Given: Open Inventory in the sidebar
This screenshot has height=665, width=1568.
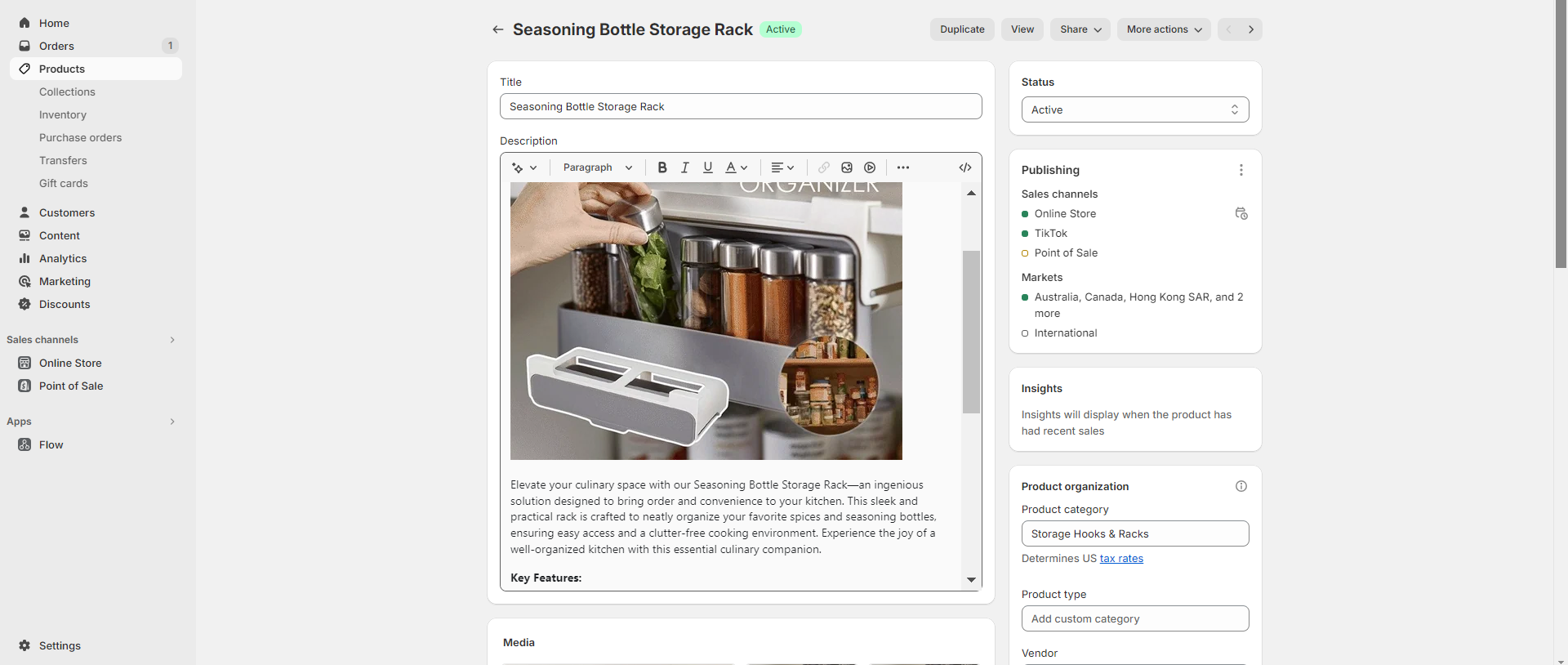Looking at the screenshot, I should (63, 114).
